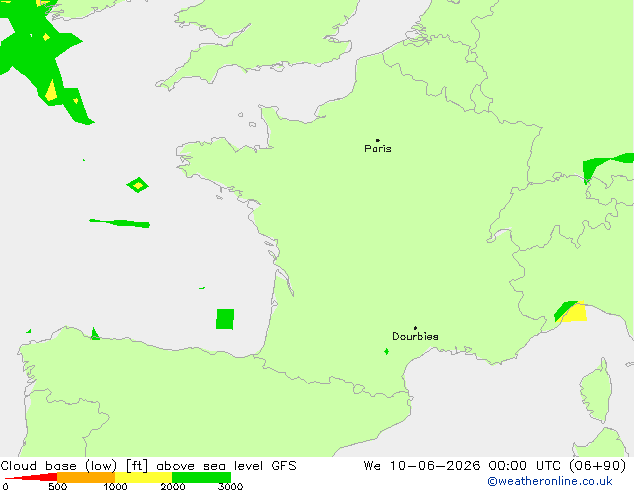Click the legend value '3000'
Screen dimensions: 634x490
230,486
